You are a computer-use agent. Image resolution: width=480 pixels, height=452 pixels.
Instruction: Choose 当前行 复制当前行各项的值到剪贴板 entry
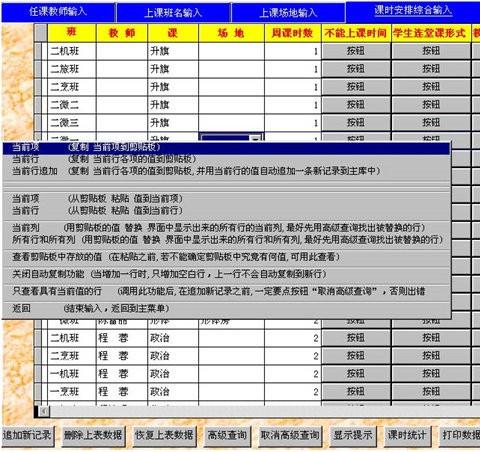point(226,159)
